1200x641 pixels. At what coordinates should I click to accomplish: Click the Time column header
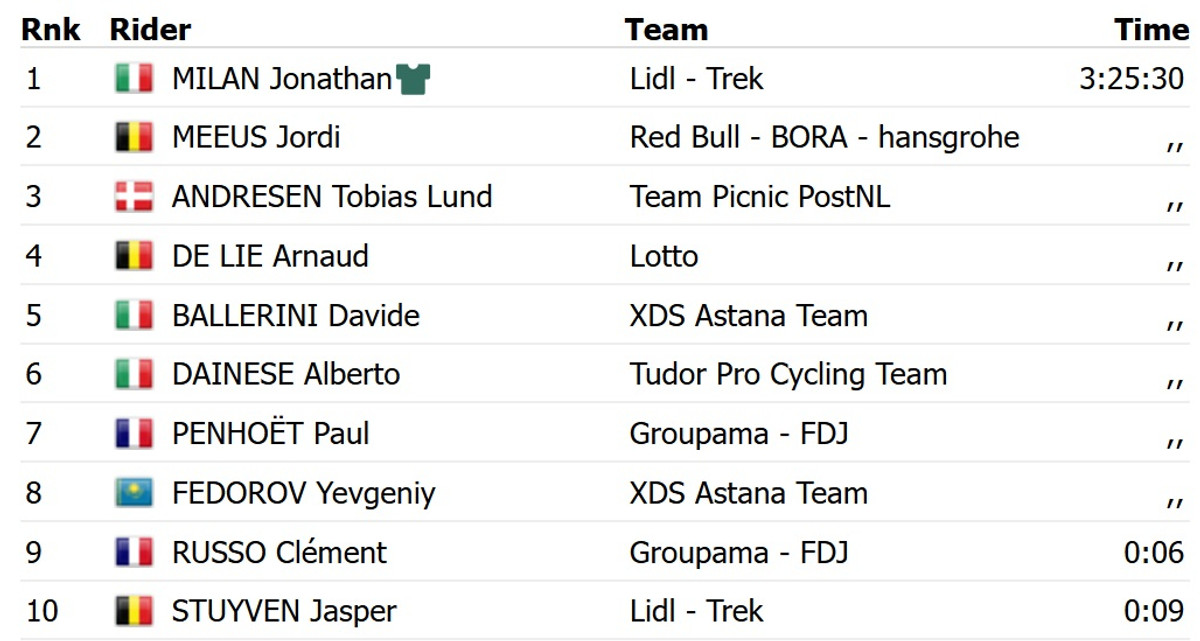coord(1151,30)
